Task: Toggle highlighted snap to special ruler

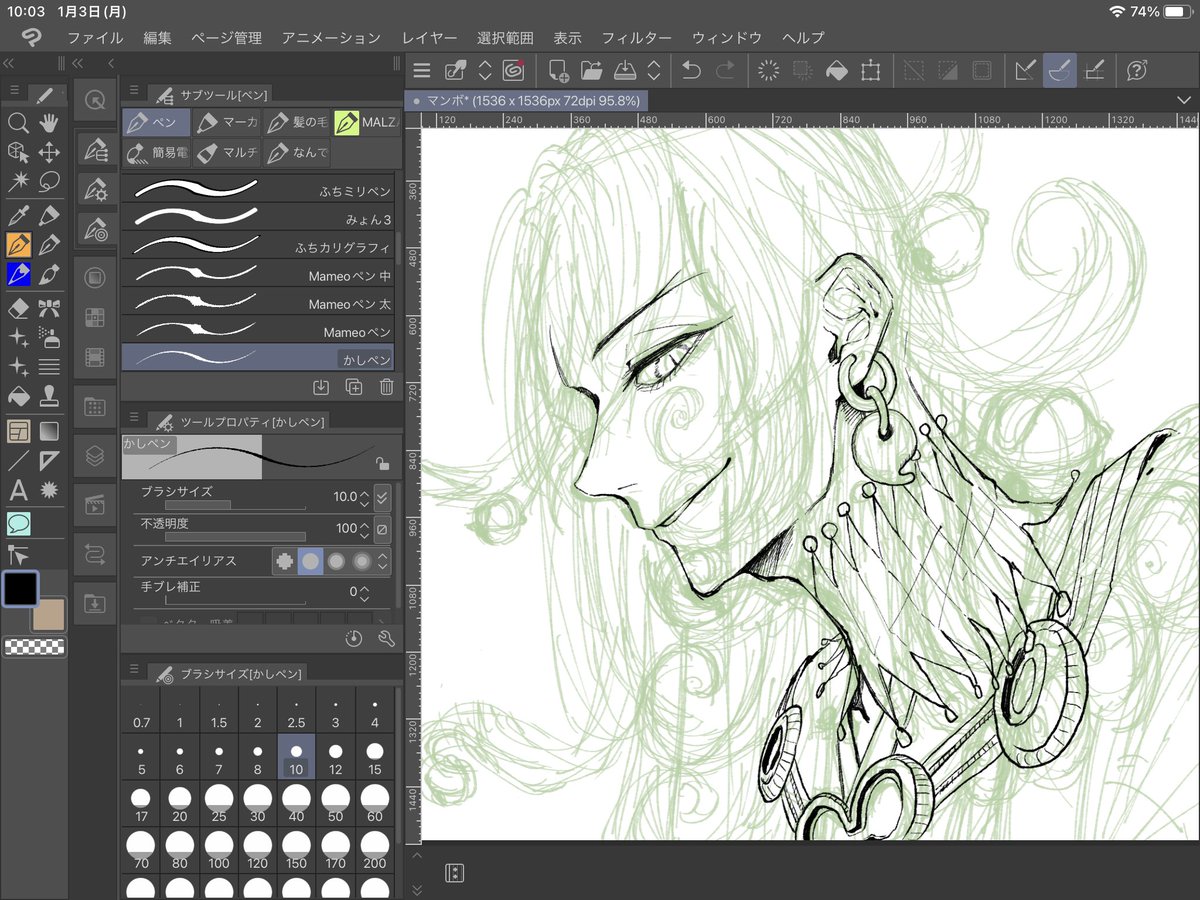Action: pyautogui.click(x=1060, y=70)
